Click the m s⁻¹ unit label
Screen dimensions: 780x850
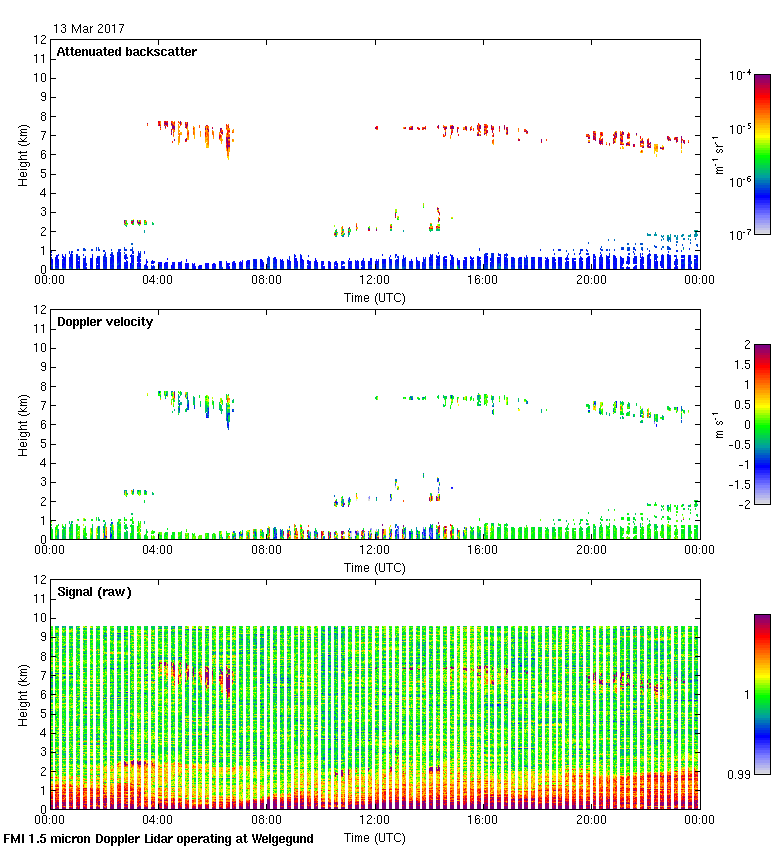click(718, 424)
